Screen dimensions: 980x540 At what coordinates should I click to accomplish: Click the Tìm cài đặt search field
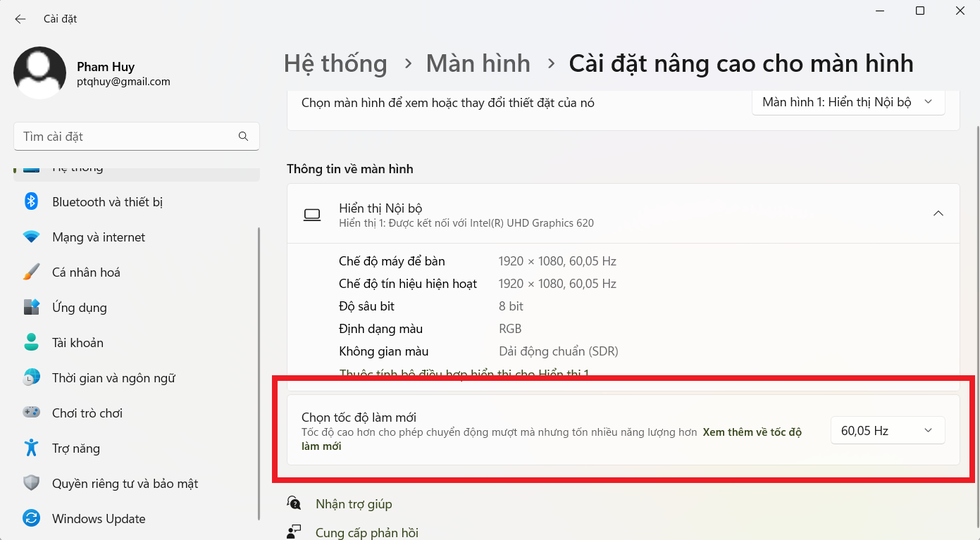click(x=136, y=136)
